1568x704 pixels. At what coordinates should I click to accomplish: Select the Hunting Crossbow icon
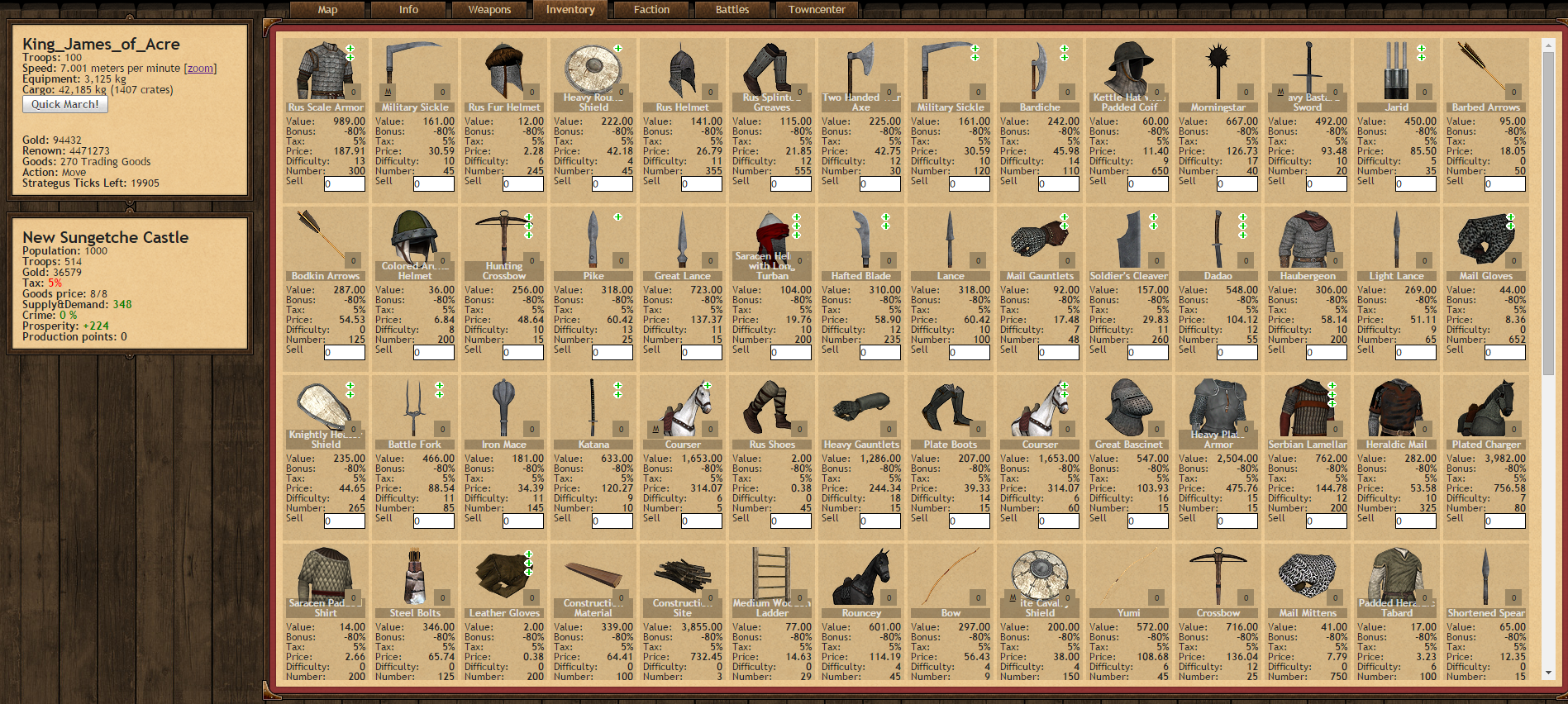click(x=504, y=240)
